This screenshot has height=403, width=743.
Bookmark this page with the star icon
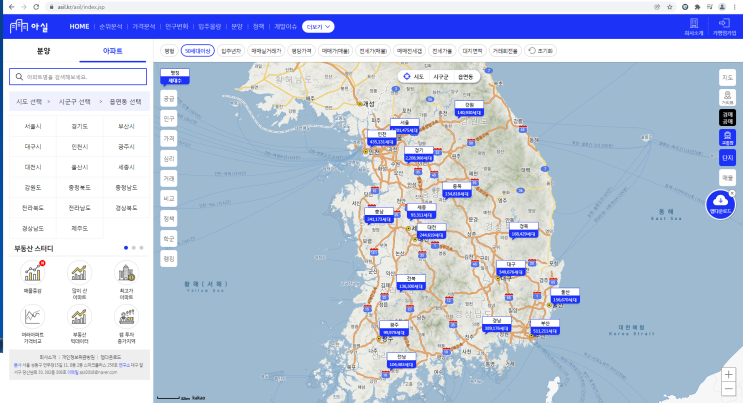[670, 7]
